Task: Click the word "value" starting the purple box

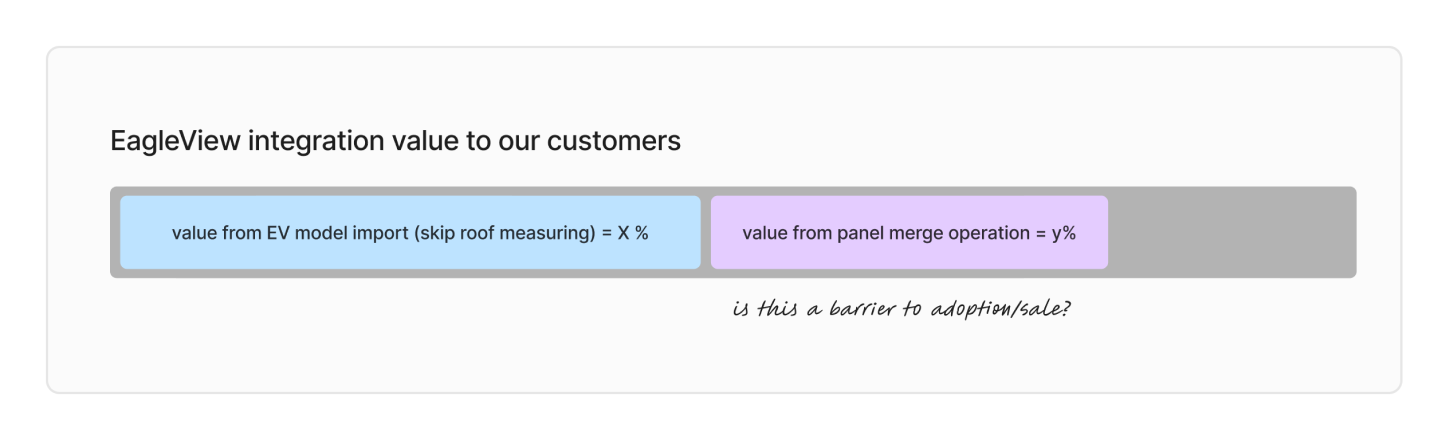Action: (763, 233)
